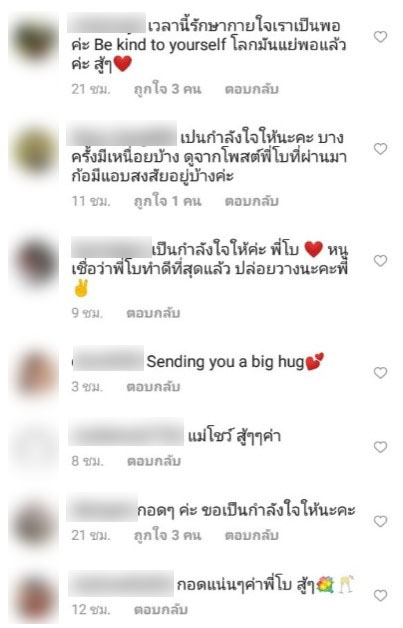View the 1 like on the 11 ชม. comment

[167, 201]
